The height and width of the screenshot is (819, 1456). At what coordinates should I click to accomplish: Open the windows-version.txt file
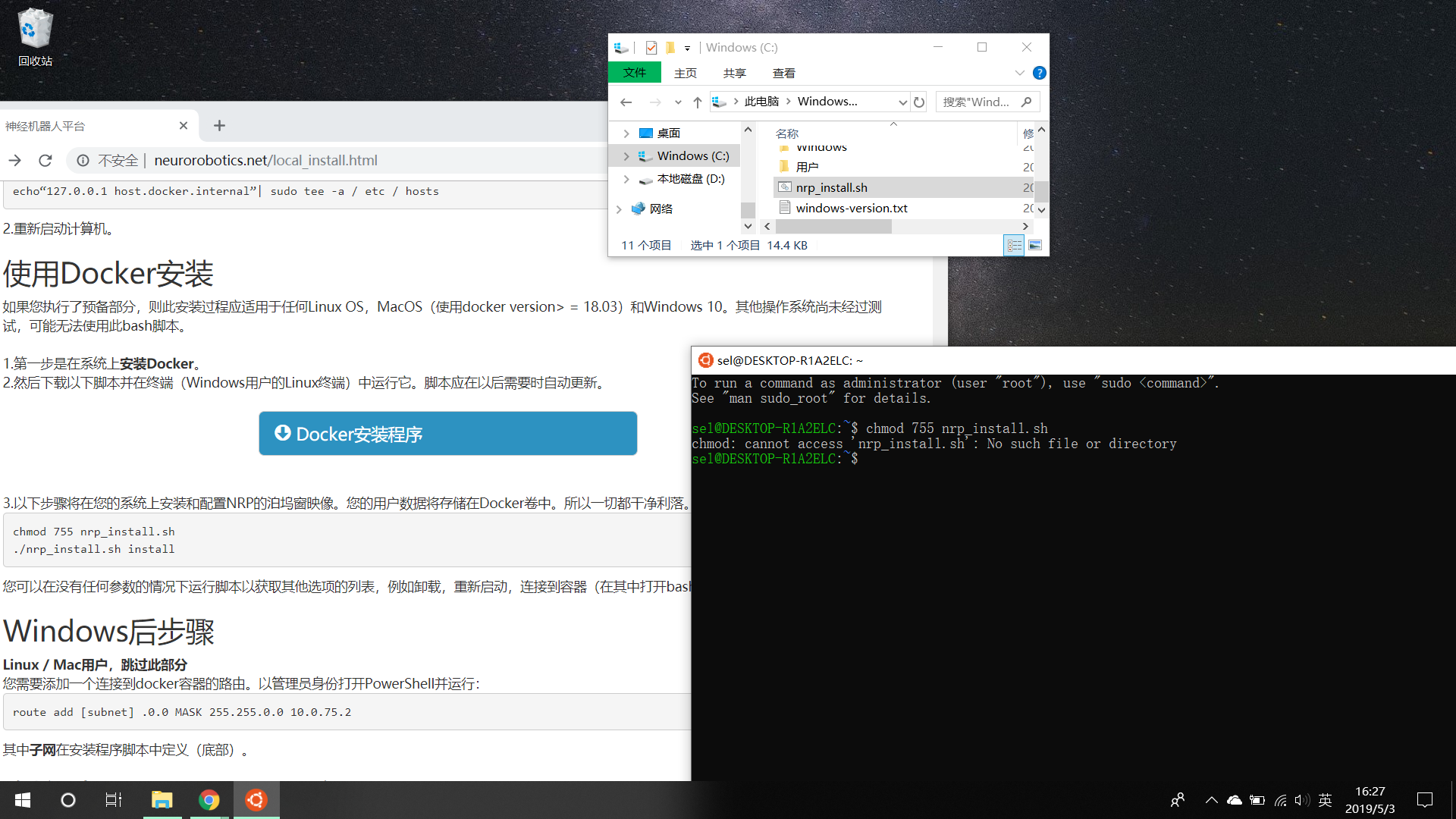pyautogui.click(x=849, y=207)
